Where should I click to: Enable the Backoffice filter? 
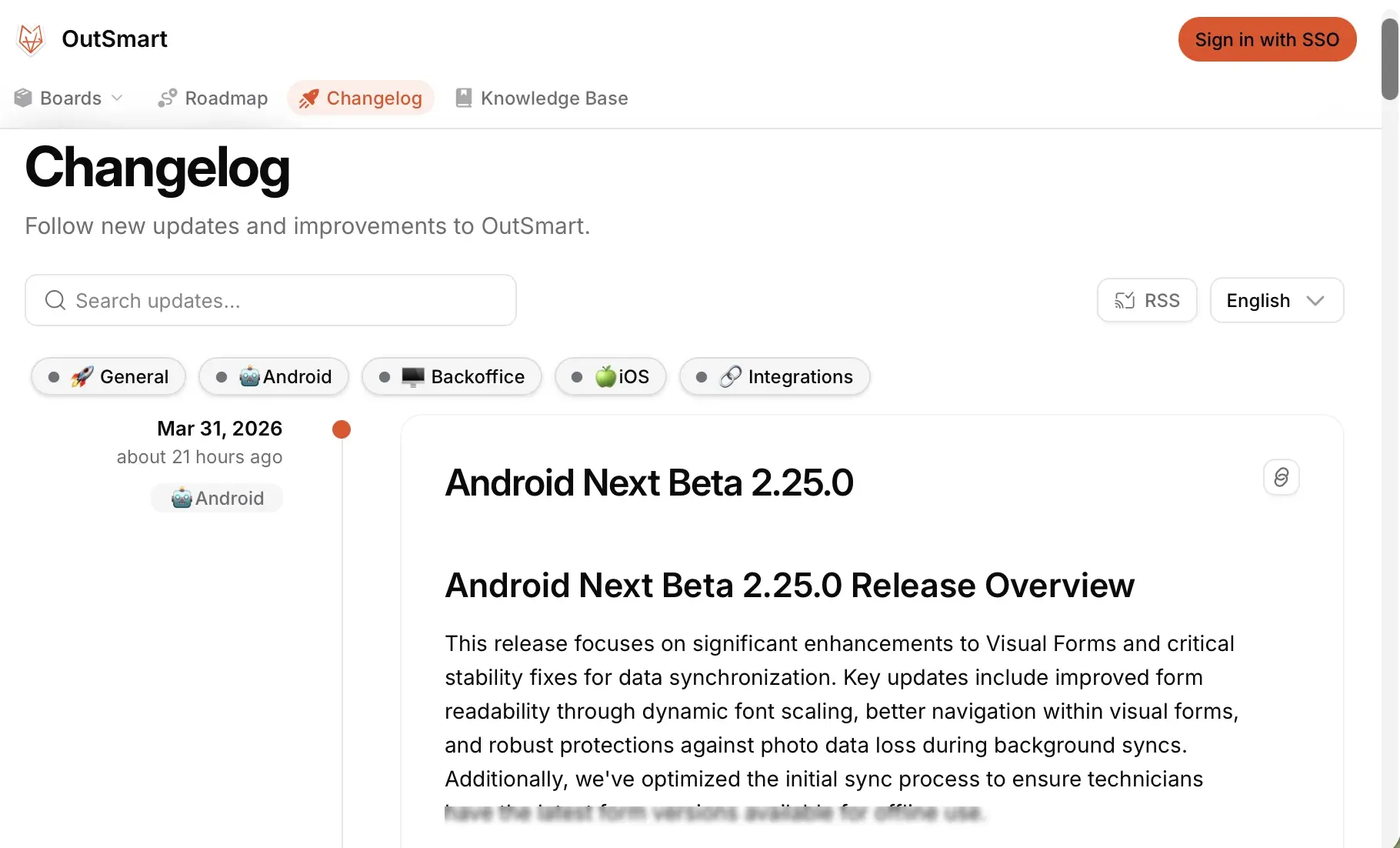[452, 376]
